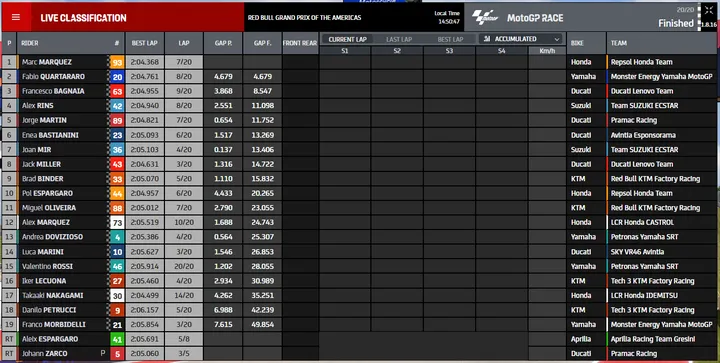Click Red Bull Grand Prix of the Americas title
Viewport: 720px width, 363px height.
pos(304,17)
